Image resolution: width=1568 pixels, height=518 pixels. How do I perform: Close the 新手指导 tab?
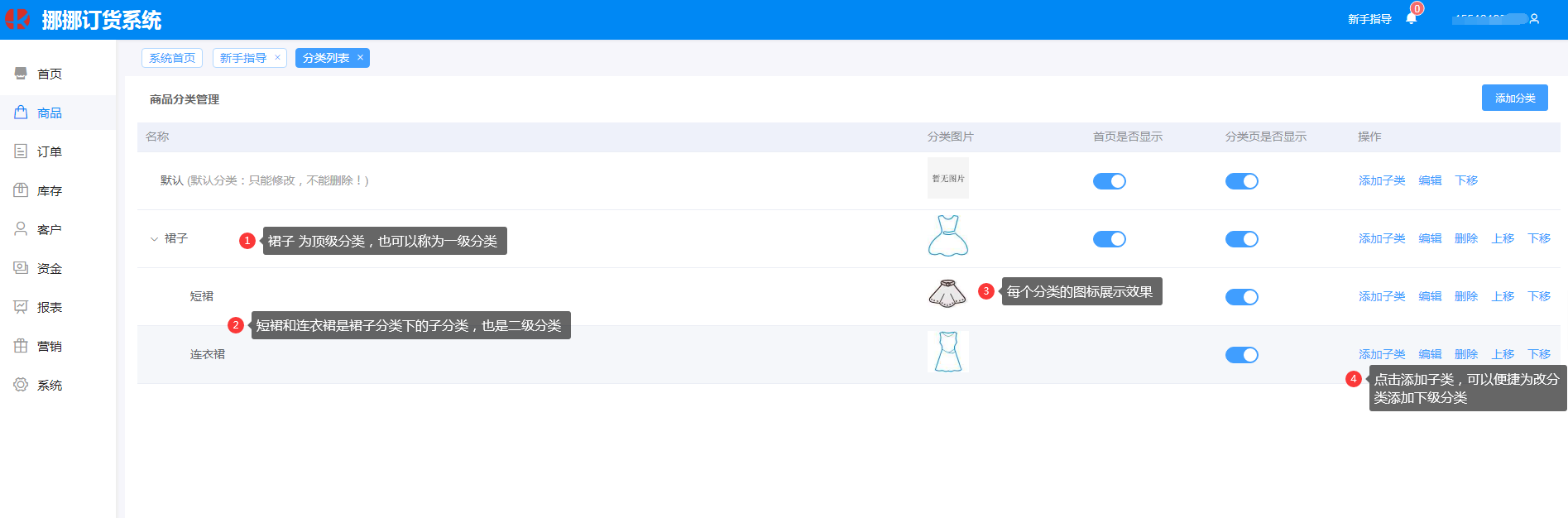[277, 58]
